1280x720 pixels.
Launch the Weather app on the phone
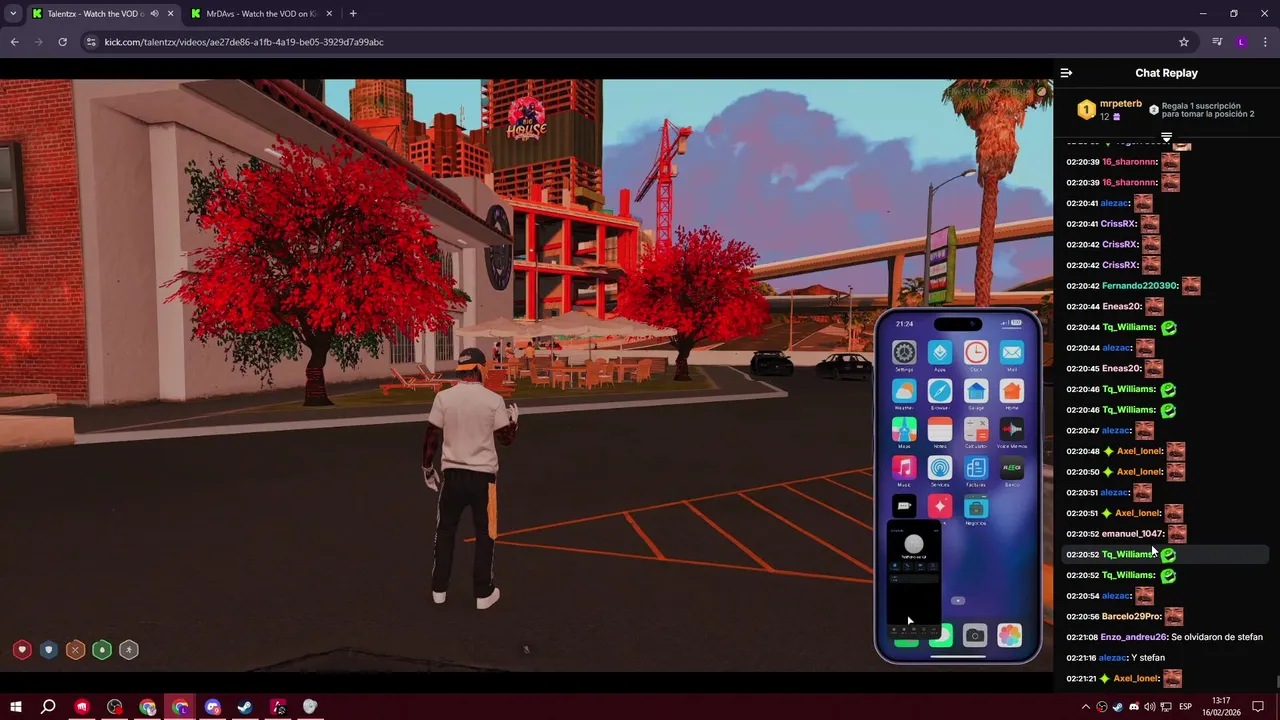pyautogui.click(x=904, y=391)
